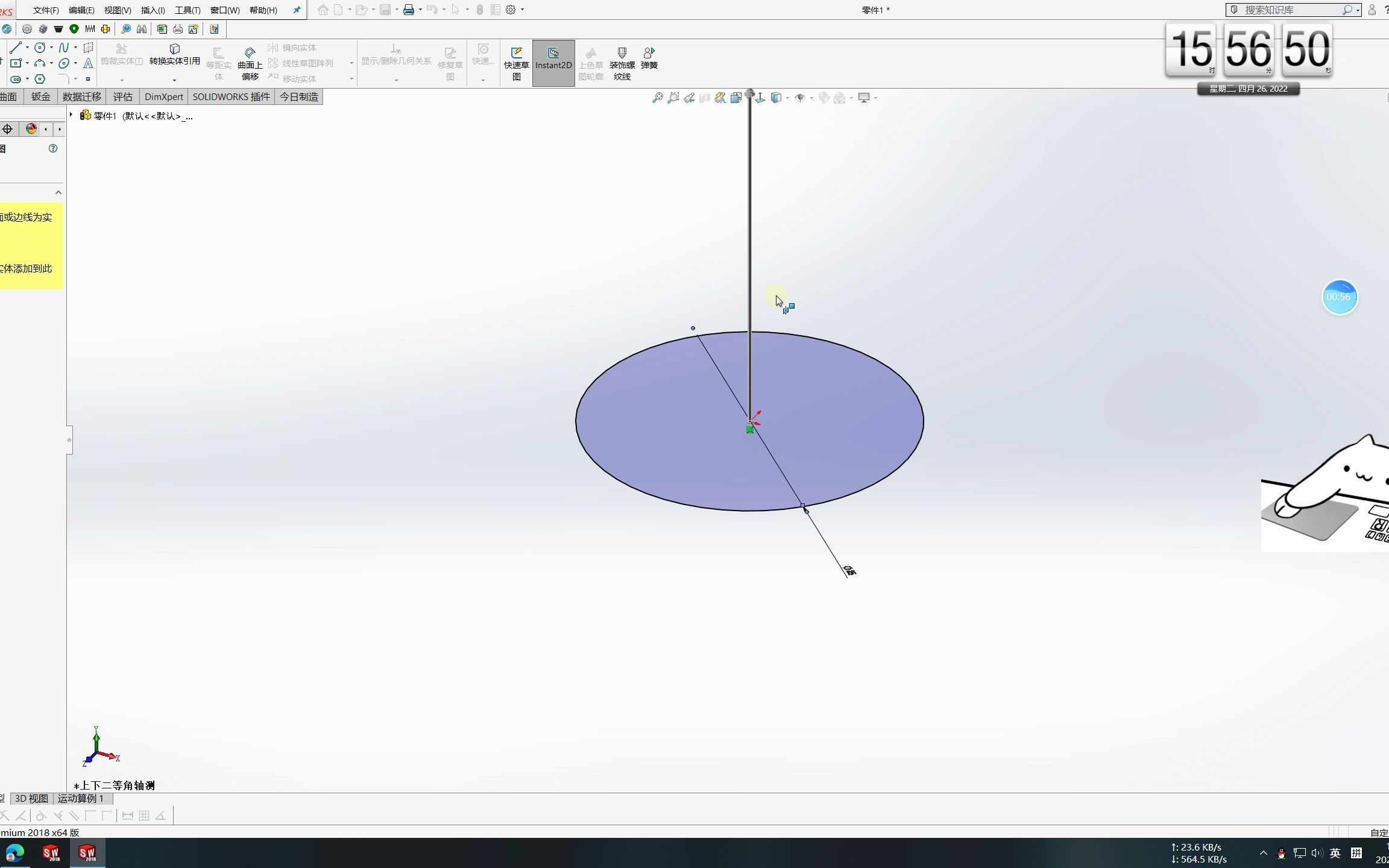Switch to the SOLIDWORKS 插件 tab
The width and height of the screenshot is (1389, 868).
tap(231, 96)
